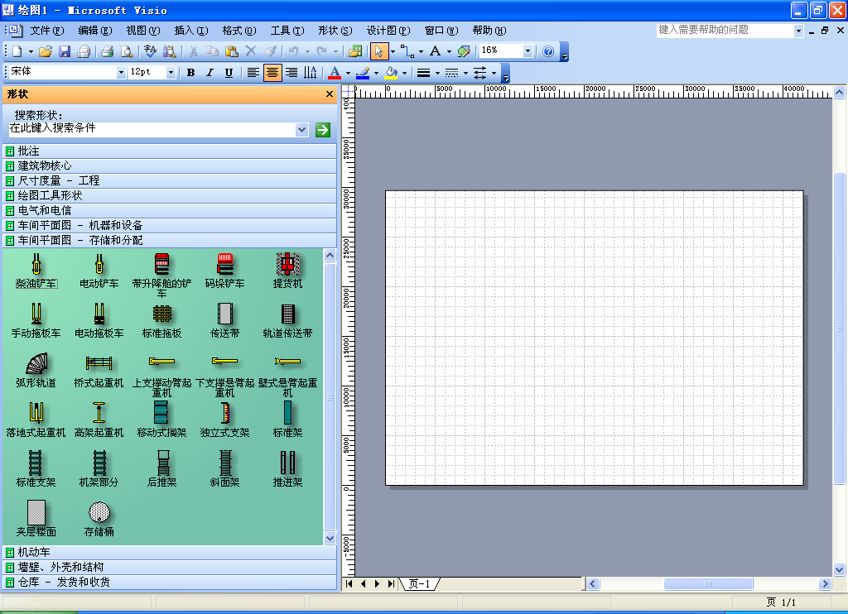Screen dimensions: 848x614
Task: Pick the 推进架 shape
Action: [288, 470]
